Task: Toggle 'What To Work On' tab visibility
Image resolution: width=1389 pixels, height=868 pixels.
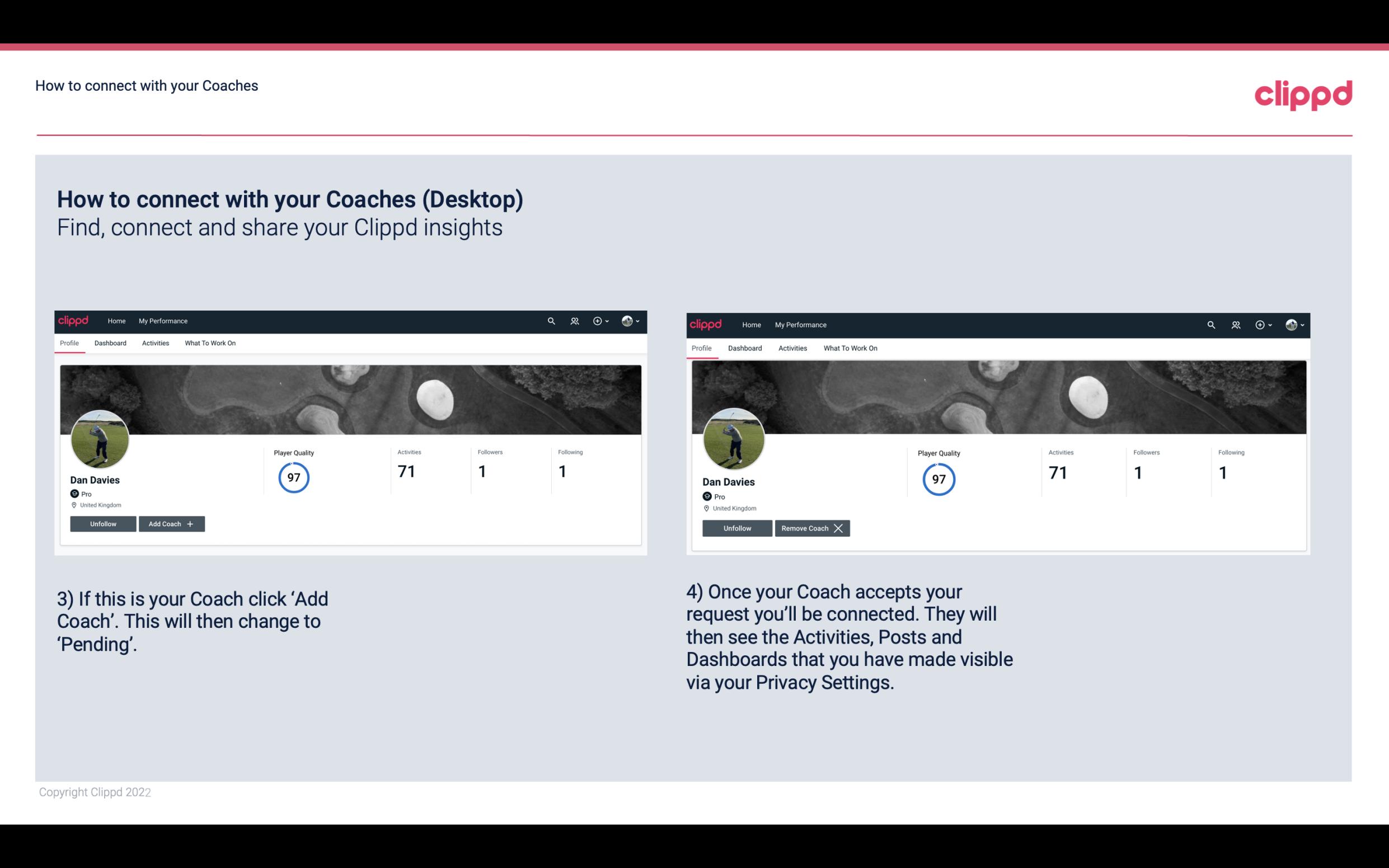Action: click(209, 343)
